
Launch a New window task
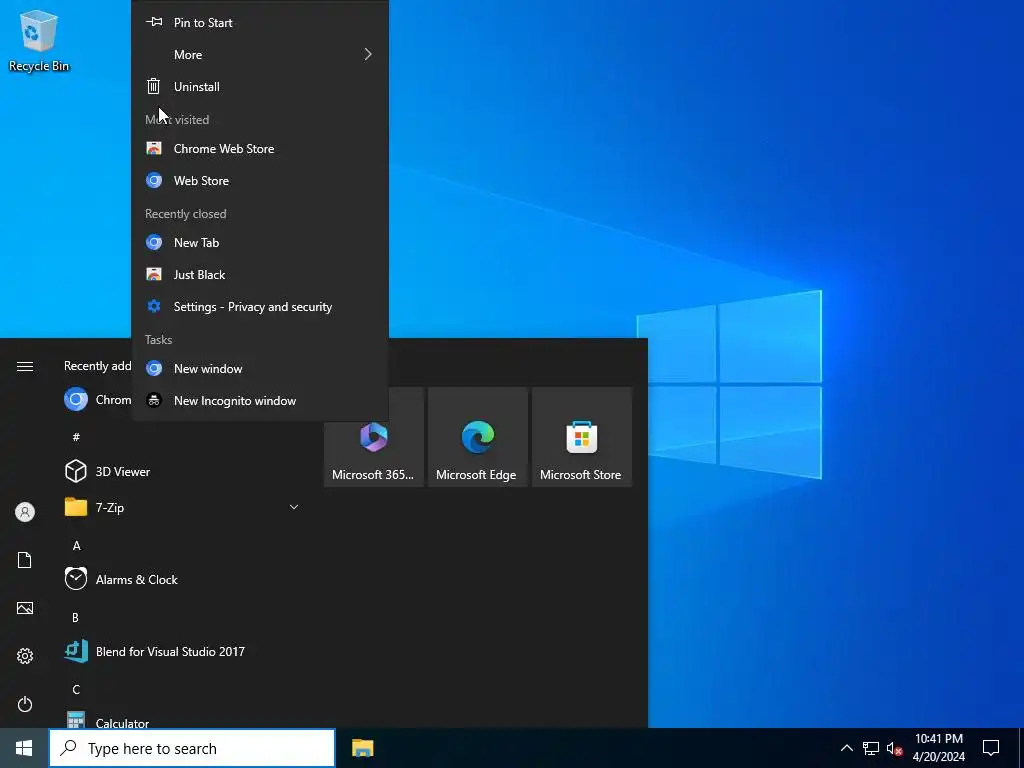tap(260, 368)
